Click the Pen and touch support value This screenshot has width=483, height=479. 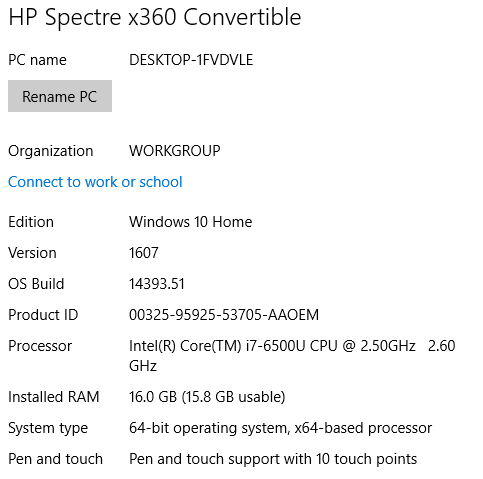pos(273,459)
